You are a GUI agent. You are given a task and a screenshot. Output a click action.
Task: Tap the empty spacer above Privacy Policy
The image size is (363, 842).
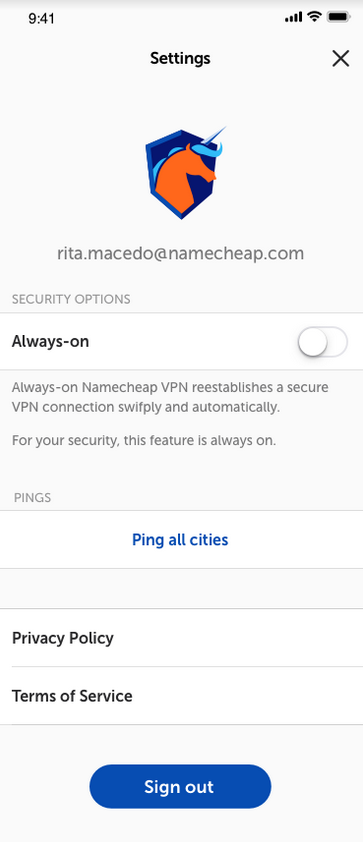click(182, 589)
